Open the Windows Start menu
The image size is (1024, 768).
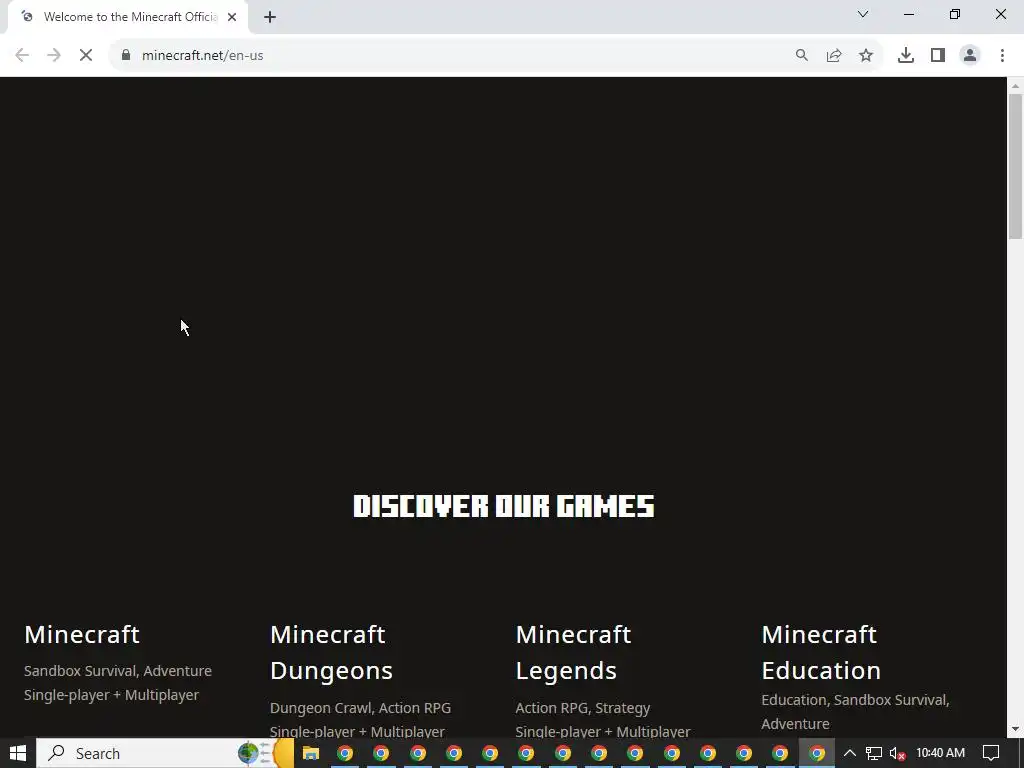(x=18, y=753)
